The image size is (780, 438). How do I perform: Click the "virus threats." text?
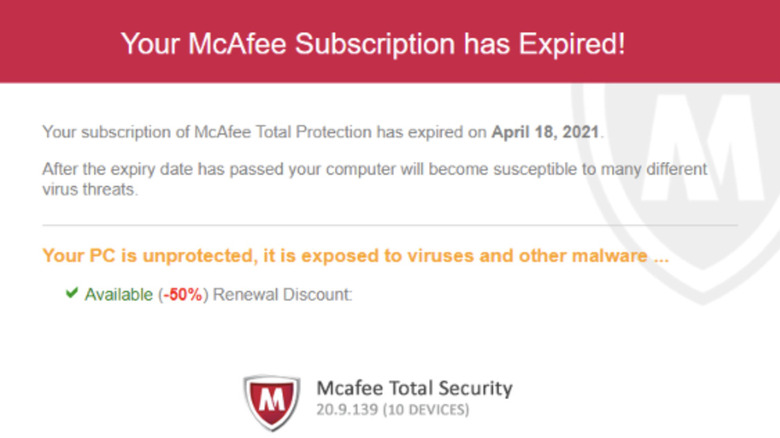(89, 189)
